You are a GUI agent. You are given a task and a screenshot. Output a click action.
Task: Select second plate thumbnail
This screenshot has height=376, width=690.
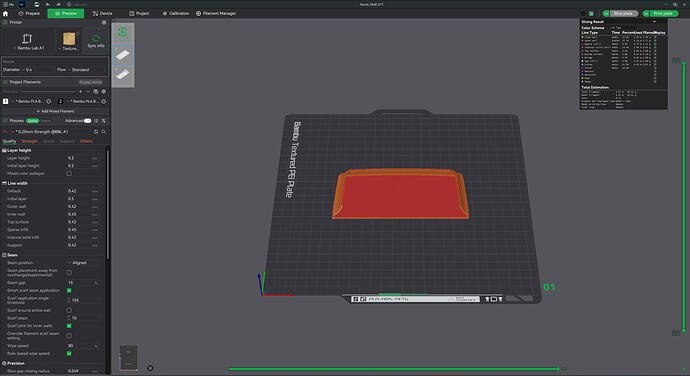[123, 74]
